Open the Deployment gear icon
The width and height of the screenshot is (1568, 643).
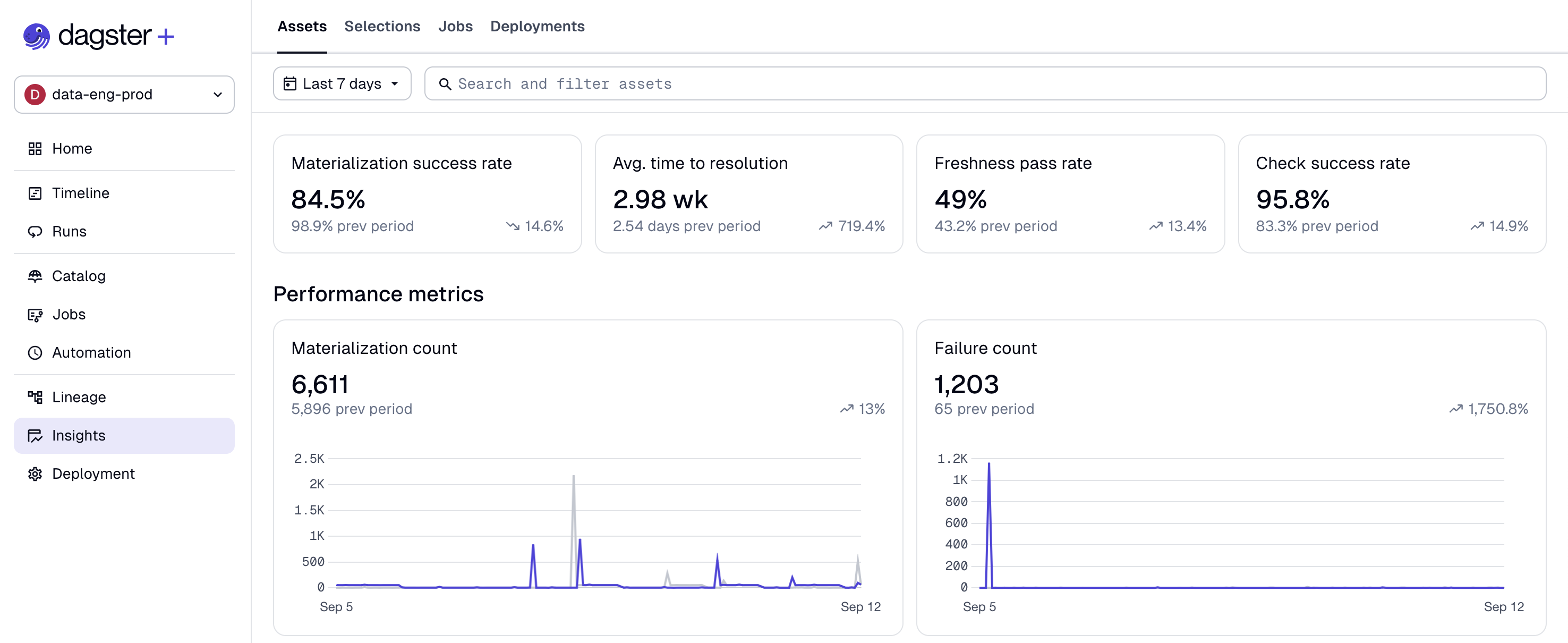35,473
